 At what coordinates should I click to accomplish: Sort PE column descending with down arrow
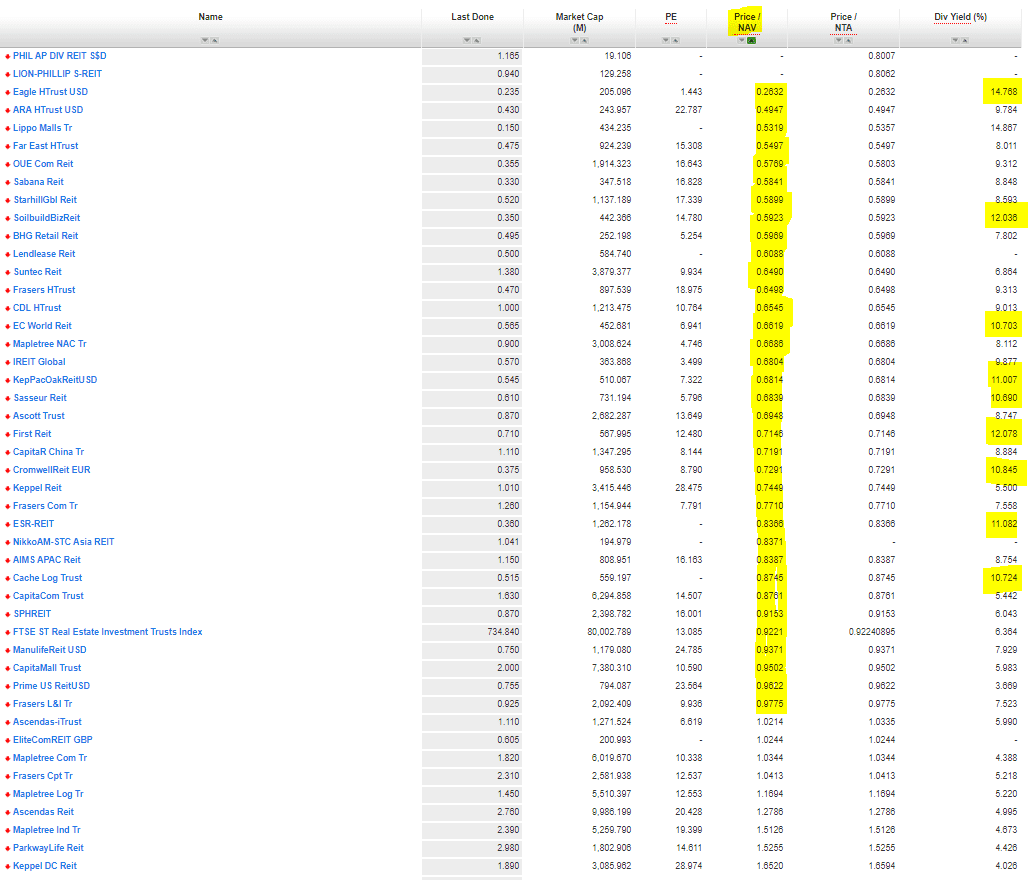pyautogui.click(x=665, y=40)
